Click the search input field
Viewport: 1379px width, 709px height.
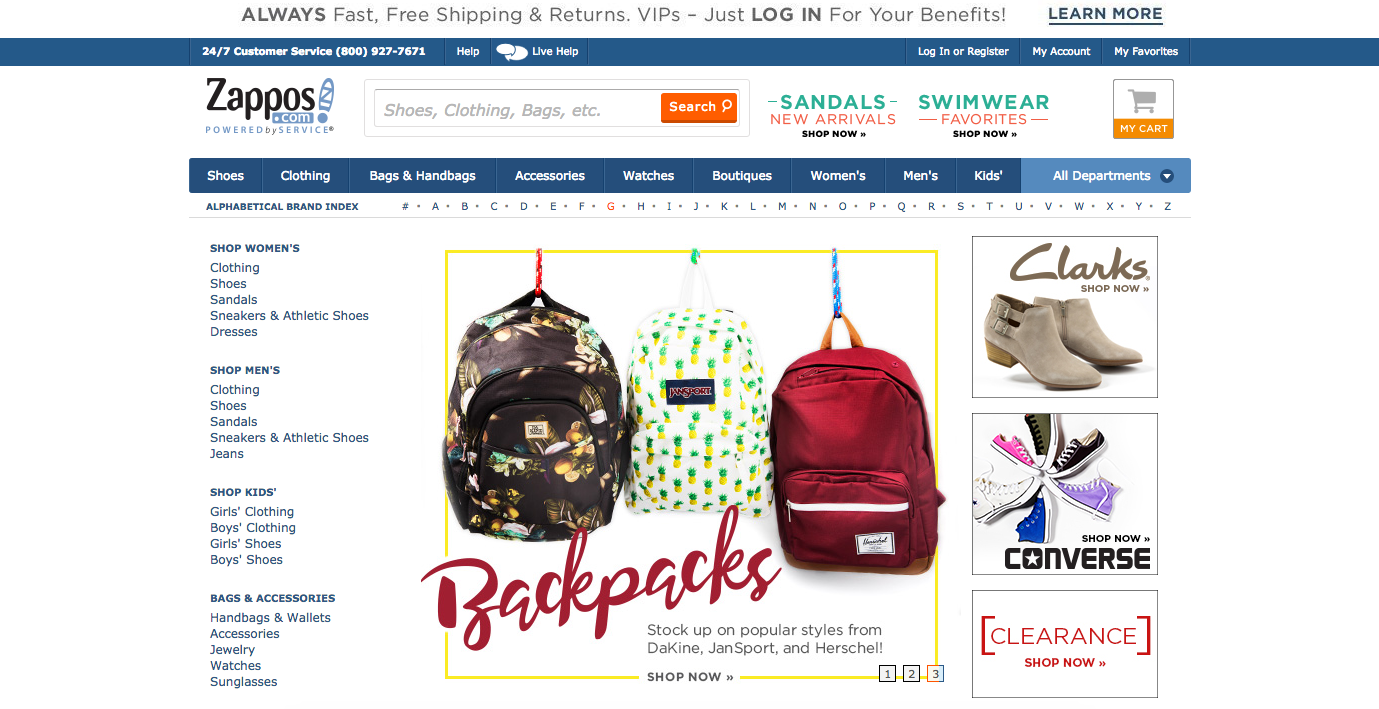517,108
